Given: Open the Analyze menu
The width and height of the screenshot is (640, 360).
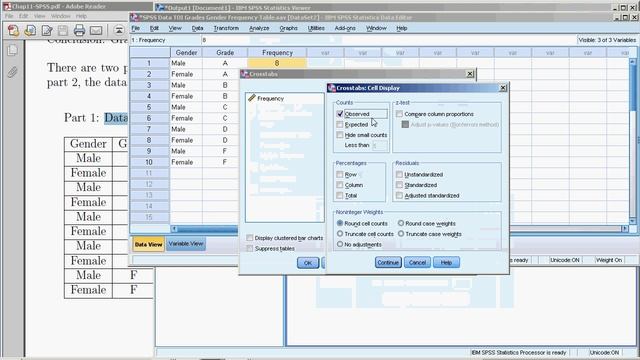Looking at the screenshot, I should pos(259,28).
